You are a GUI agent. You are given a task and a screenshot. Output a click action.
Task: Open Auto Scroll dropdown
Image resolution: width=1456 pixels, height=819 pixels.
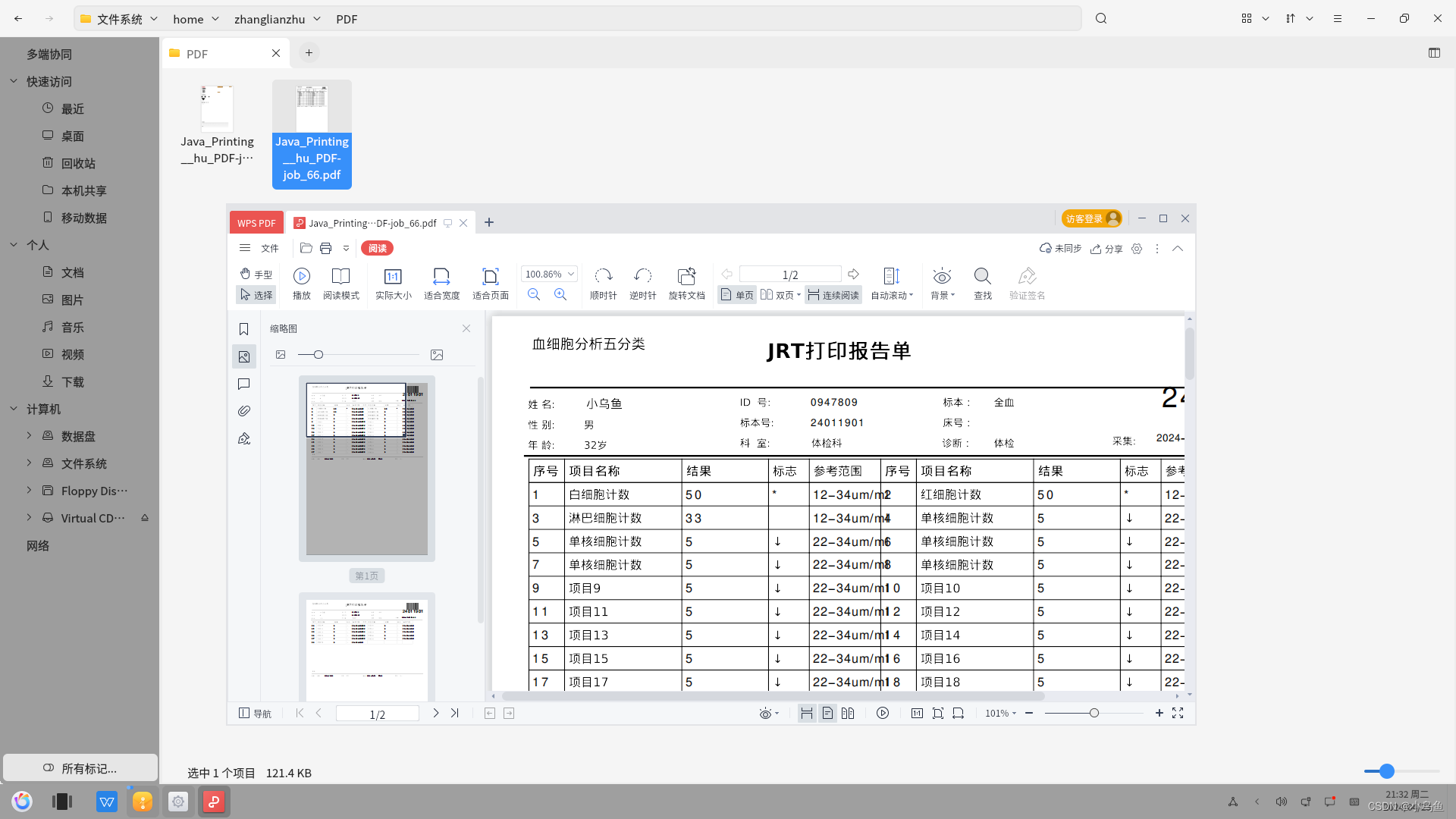click(x=892, y=284)
